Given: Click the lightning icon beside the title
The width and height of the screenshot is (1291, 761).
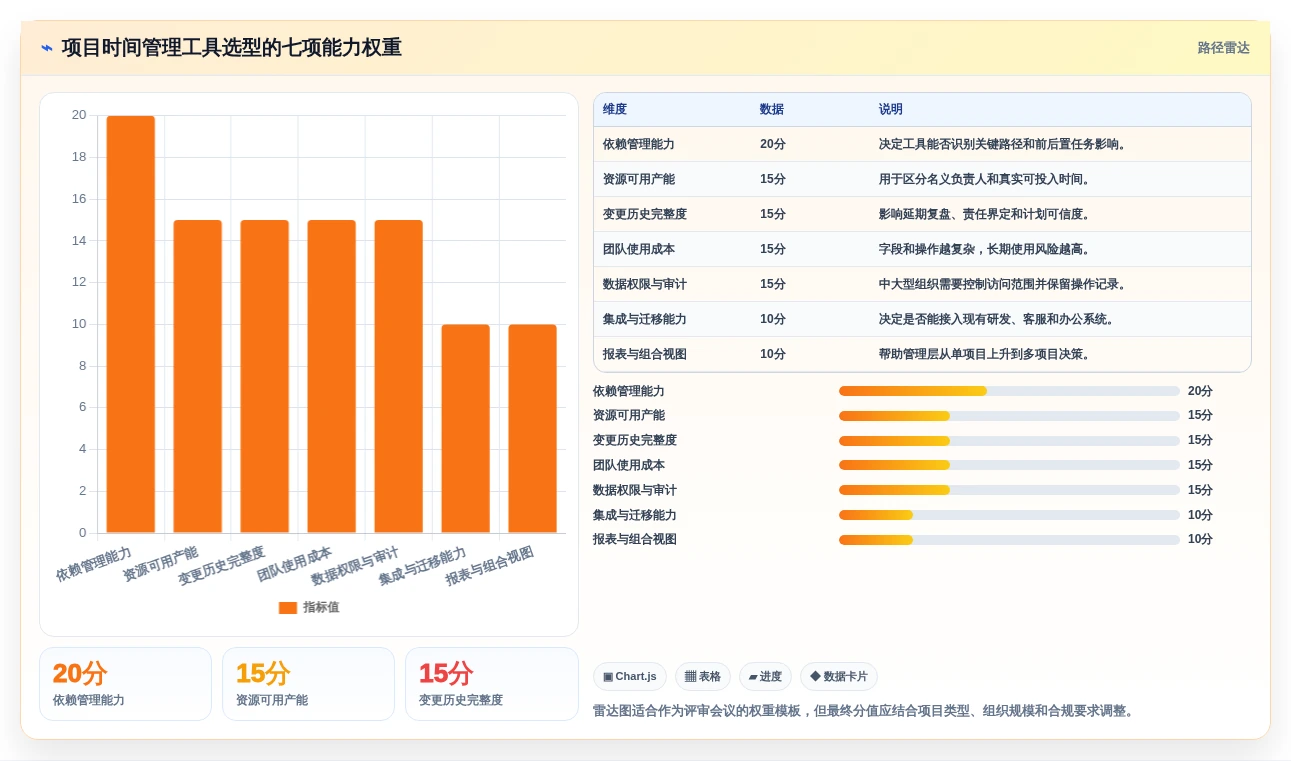Looking at the screenshot, I should 47,48.
